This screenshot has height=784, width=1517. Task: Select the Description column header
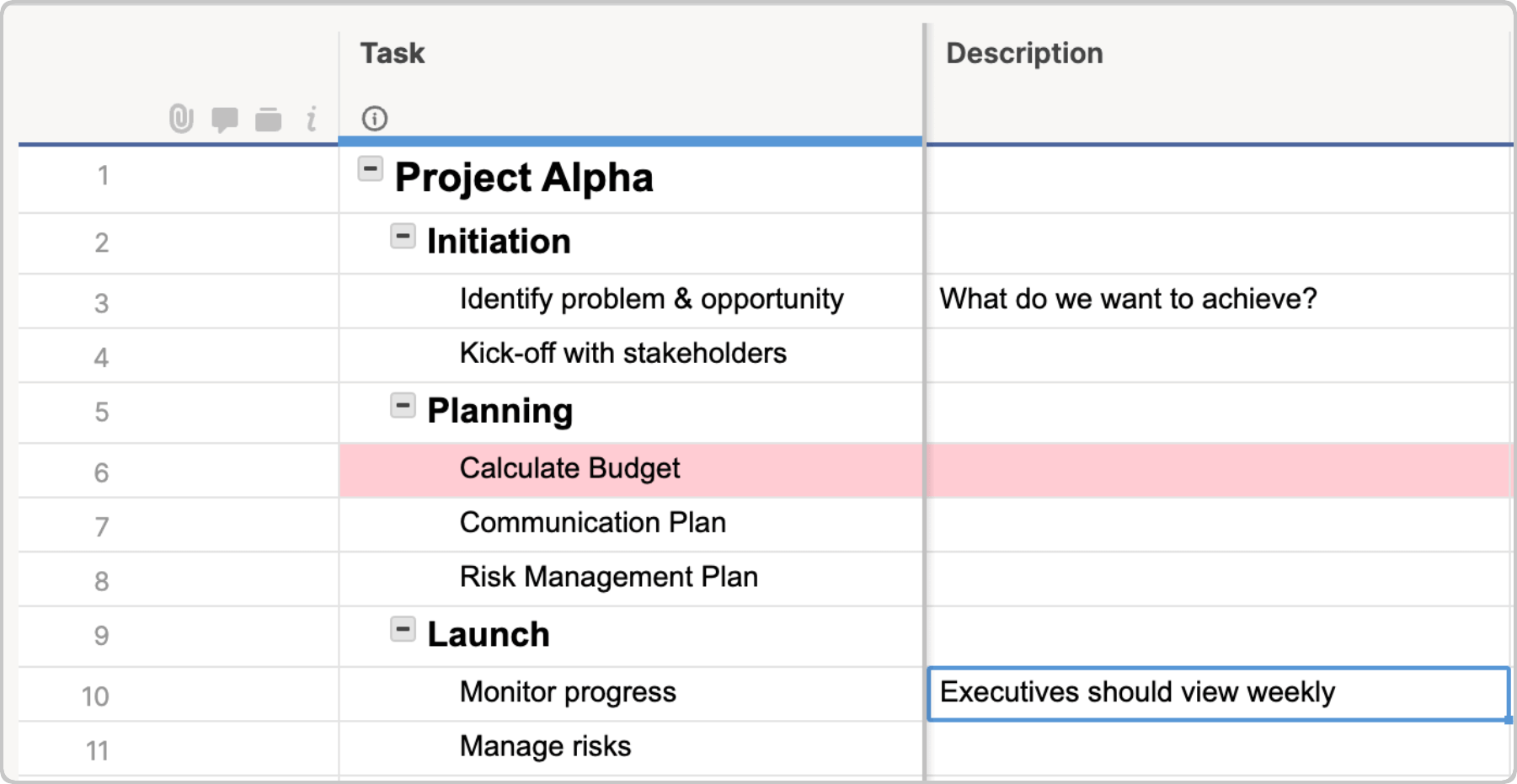coord(1024,53)
